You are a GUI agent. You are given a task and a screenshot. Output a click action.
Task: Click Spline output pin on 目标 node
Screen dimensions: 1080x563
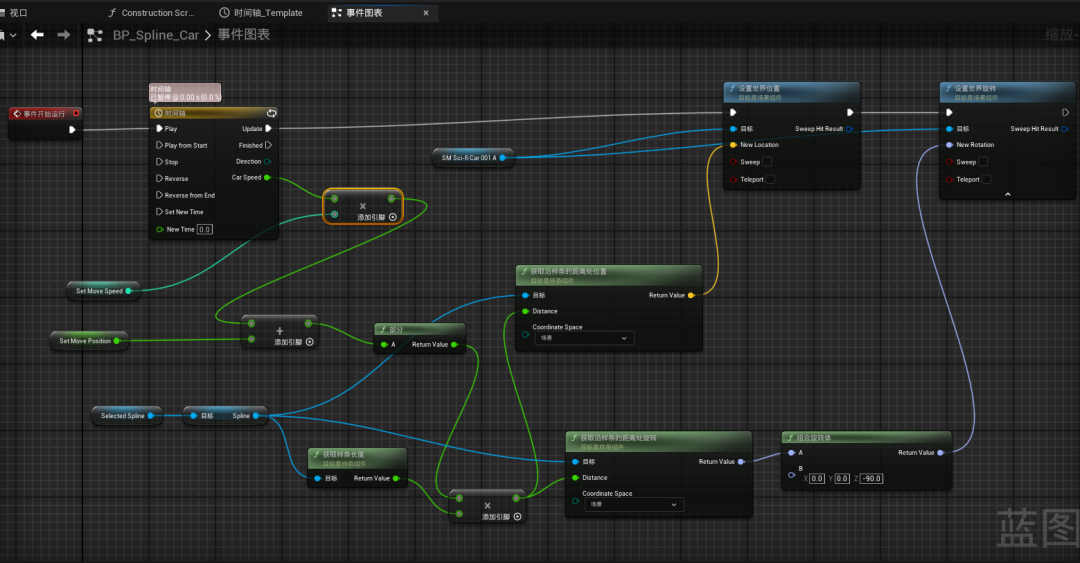pyautogui.click(x=256, y=416)
